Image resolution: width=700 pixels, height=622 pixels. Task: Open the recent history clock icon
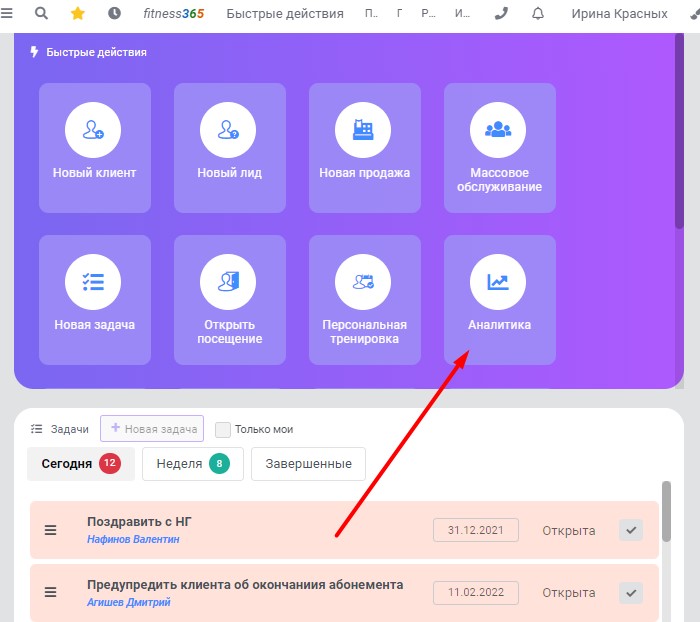[114, 13]
